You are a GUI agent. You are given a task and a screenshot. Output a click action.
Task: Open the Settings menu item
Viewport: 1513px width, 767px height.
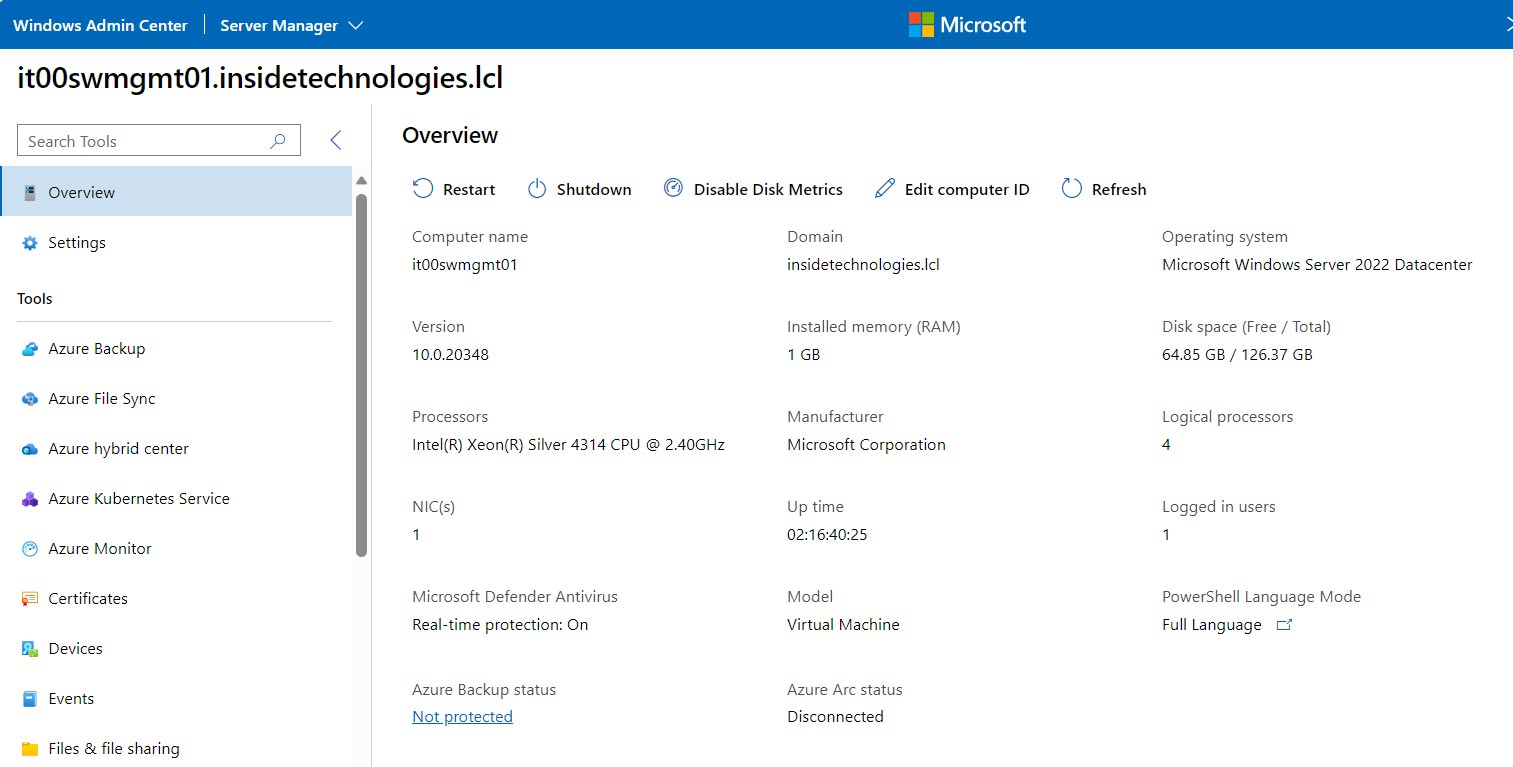tap(176, 243)
